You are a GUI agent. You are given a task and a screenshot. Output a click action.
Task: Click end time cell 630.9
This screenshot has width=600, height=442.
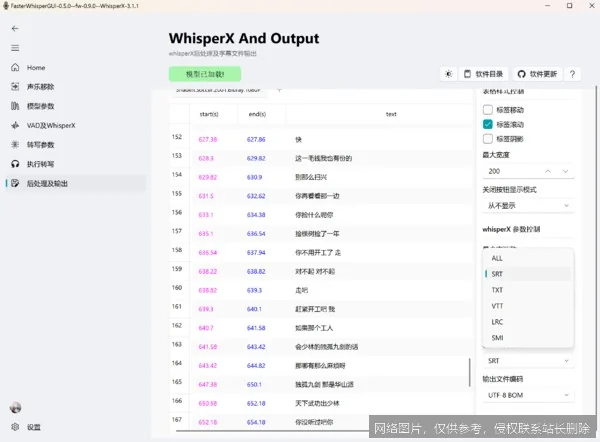click(254, 177)
